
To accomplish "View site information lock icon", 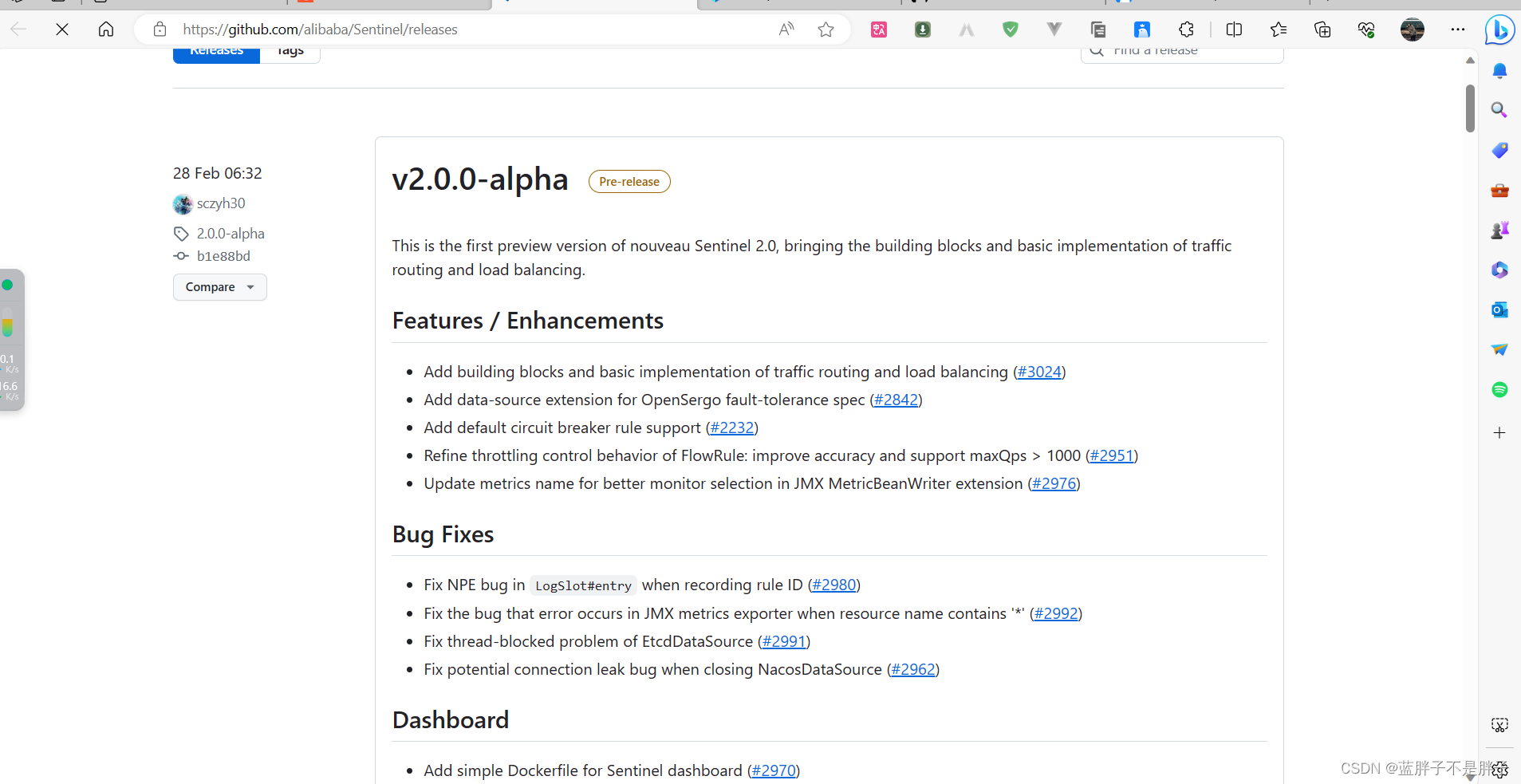I will pos(160,30).
